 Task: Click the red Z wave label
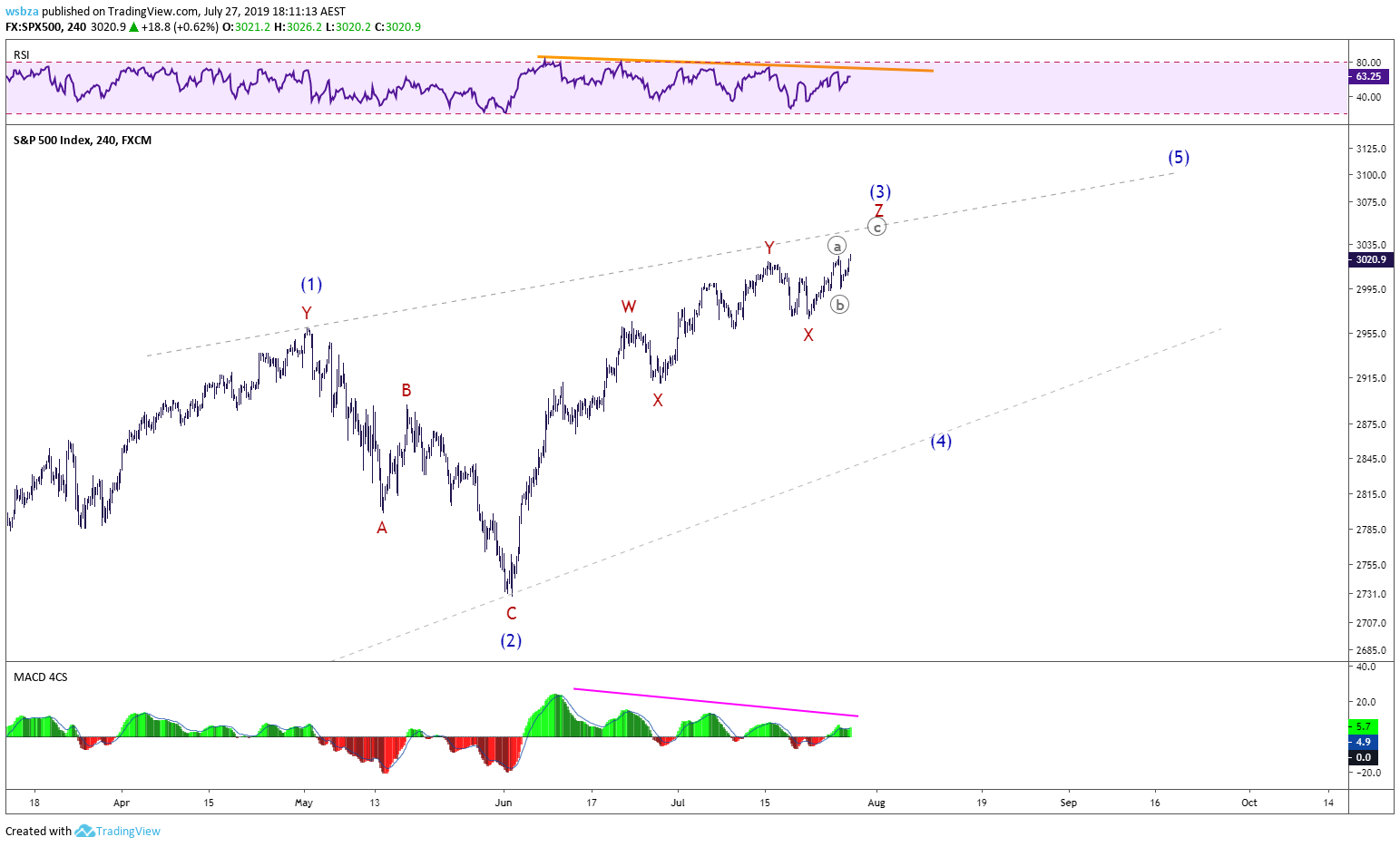(x=879, y=211)
